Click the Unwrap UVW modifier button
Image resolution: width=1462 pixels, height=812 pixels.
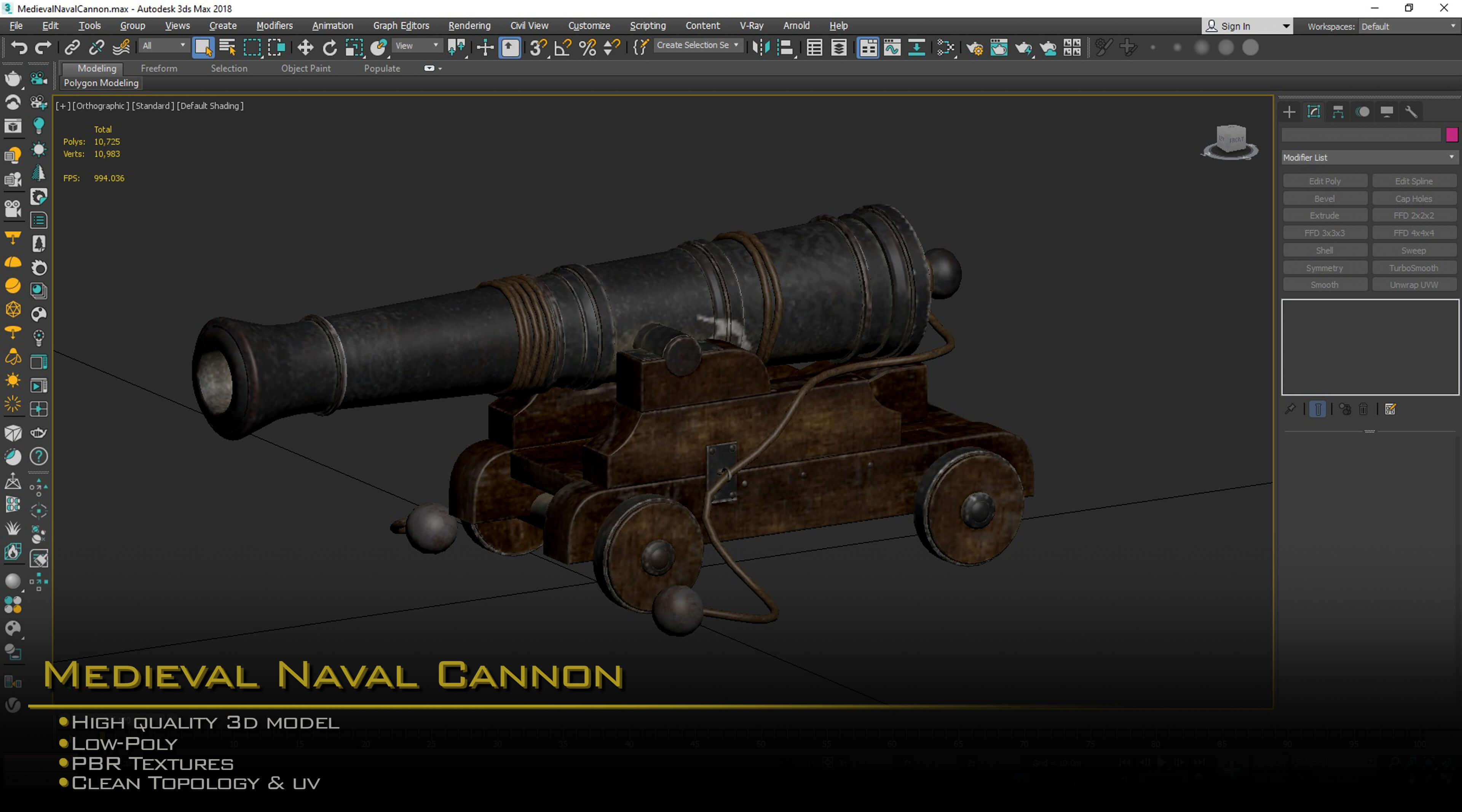point(1413,285)
